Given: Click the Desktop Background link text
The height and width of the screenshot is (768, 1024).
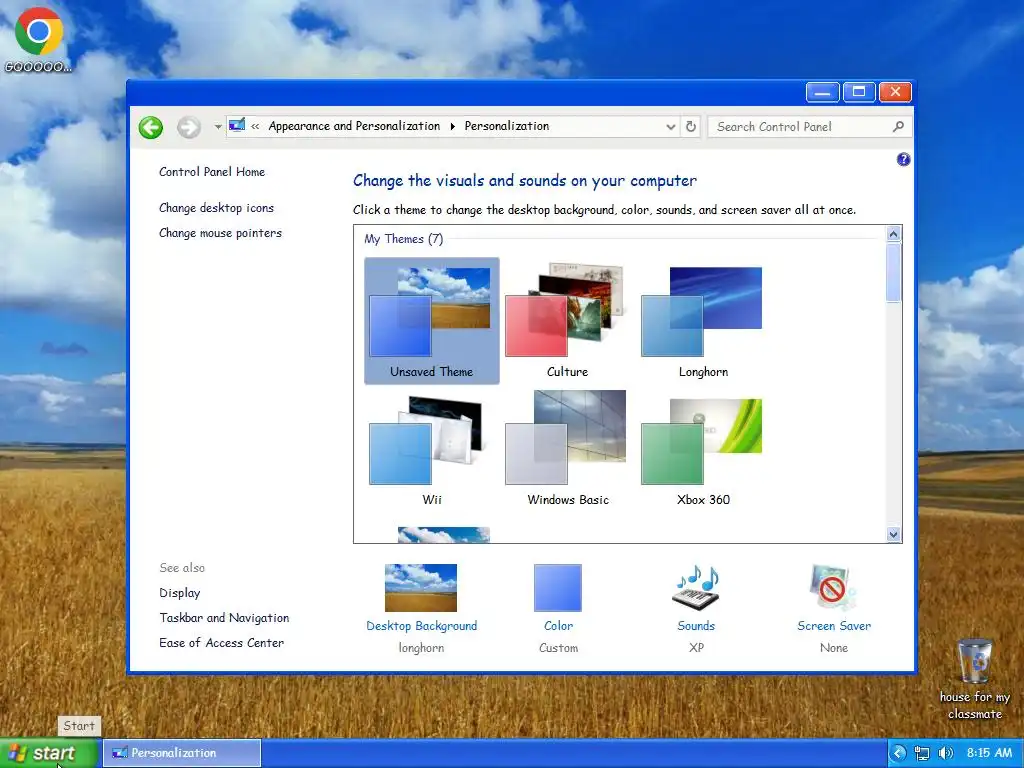Looking at the screenshot, I should [421, 626].
